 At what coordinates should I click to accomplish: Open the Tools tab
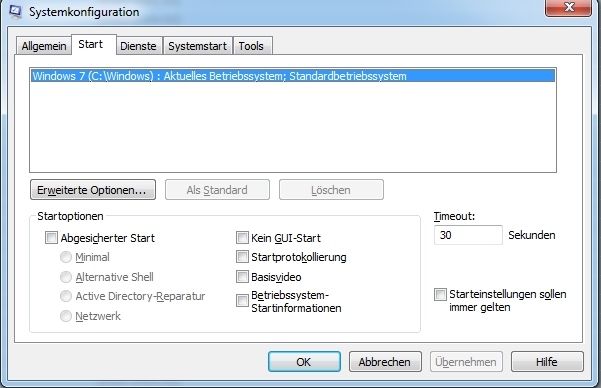coord(252,46)
